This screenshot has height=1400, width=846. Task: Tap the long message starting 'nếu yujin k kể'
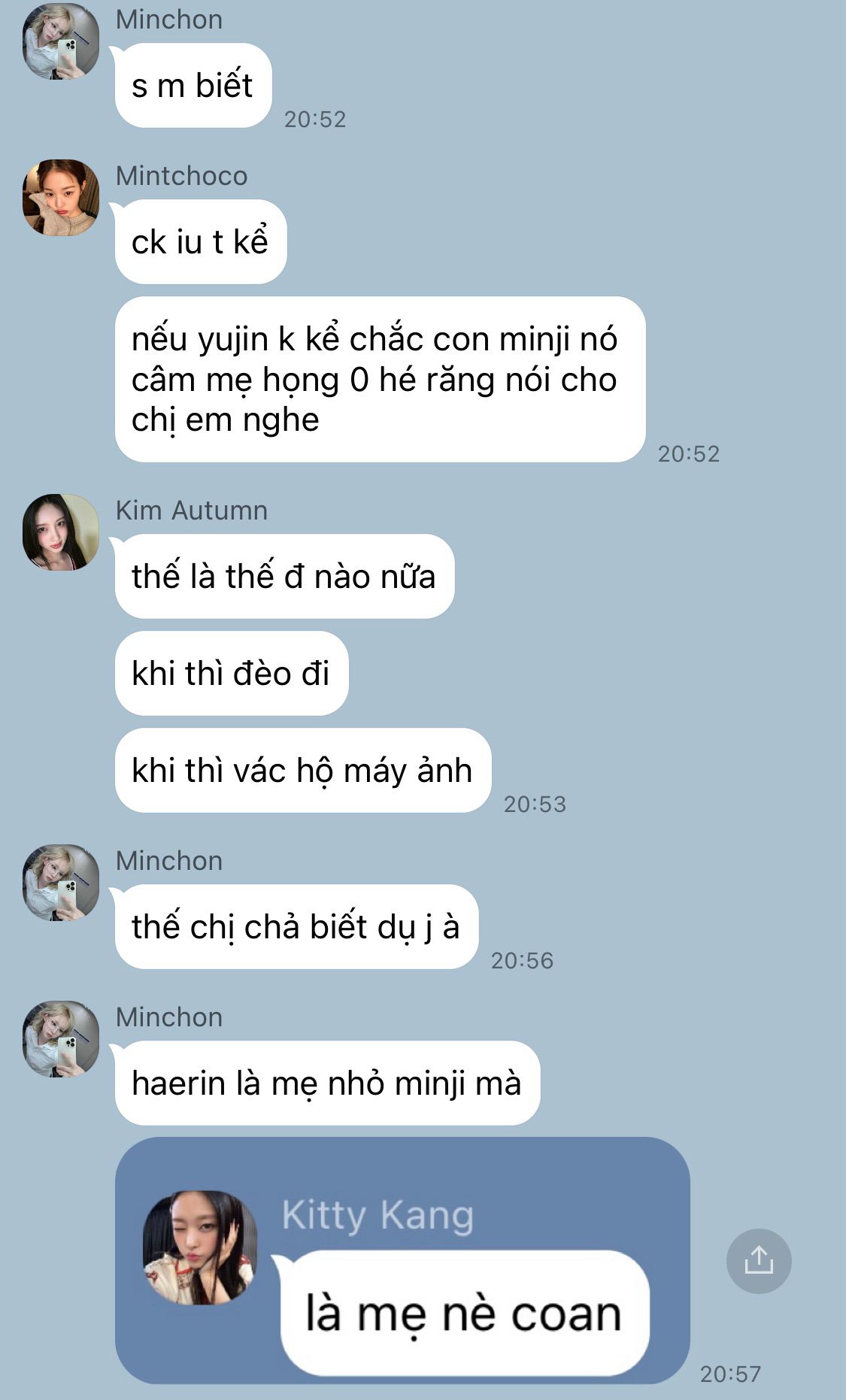click(381, 380)
